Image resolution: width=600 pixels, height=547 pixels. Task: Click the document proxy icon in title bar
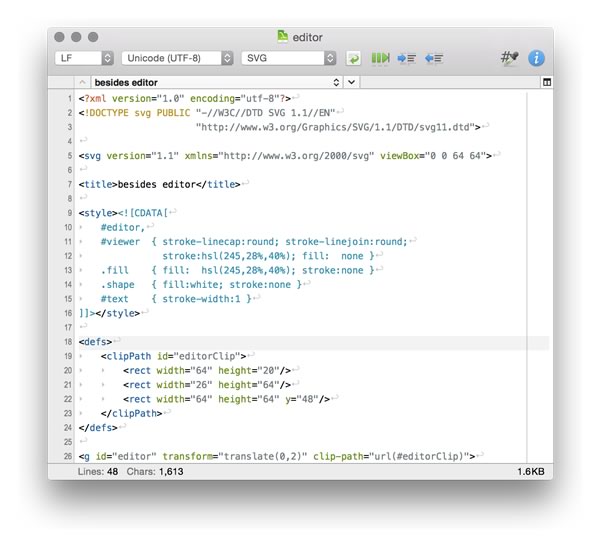click(x=283, y=37)
